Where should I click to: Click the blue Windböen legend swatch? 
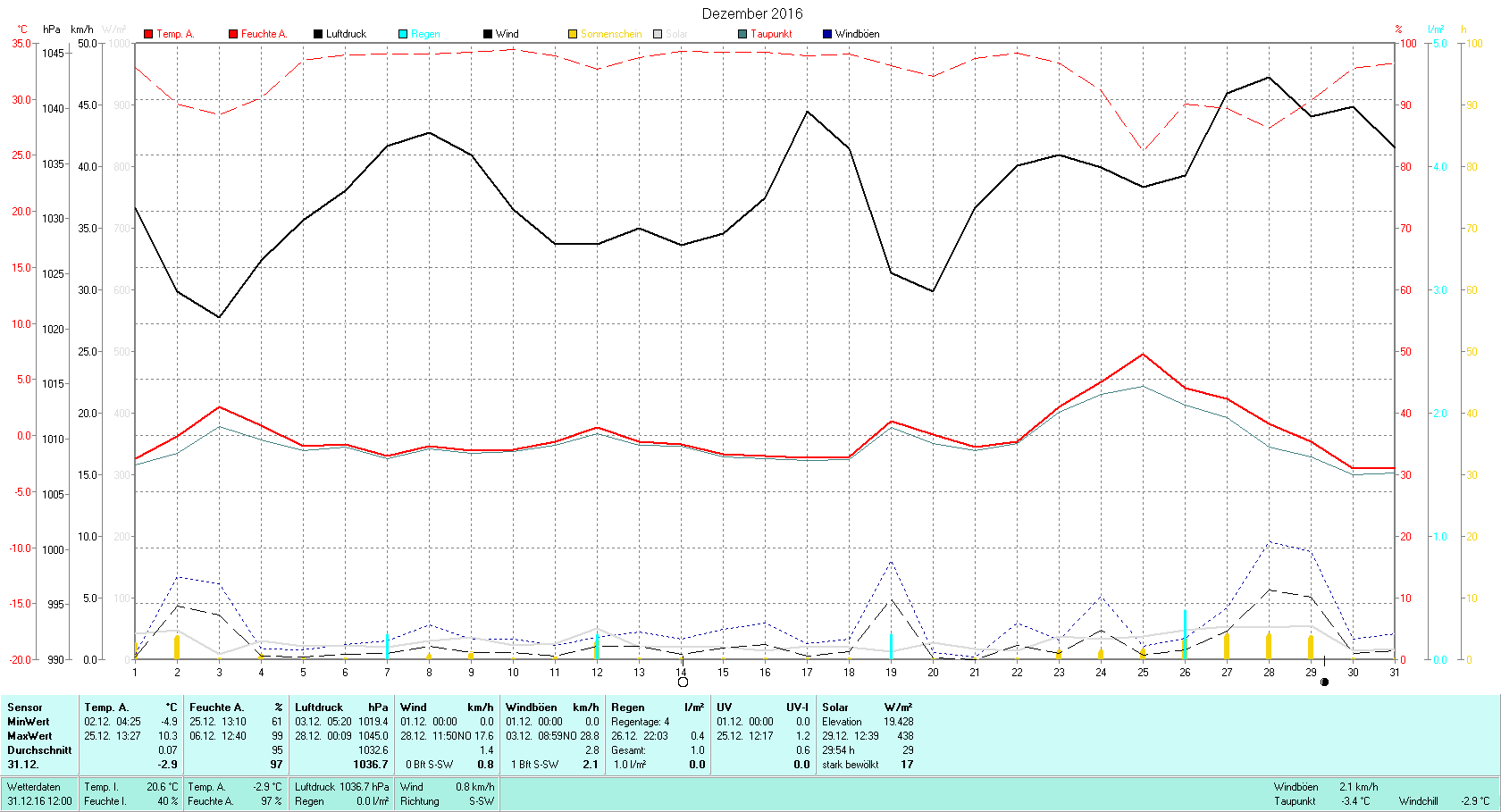coord(827,34)
